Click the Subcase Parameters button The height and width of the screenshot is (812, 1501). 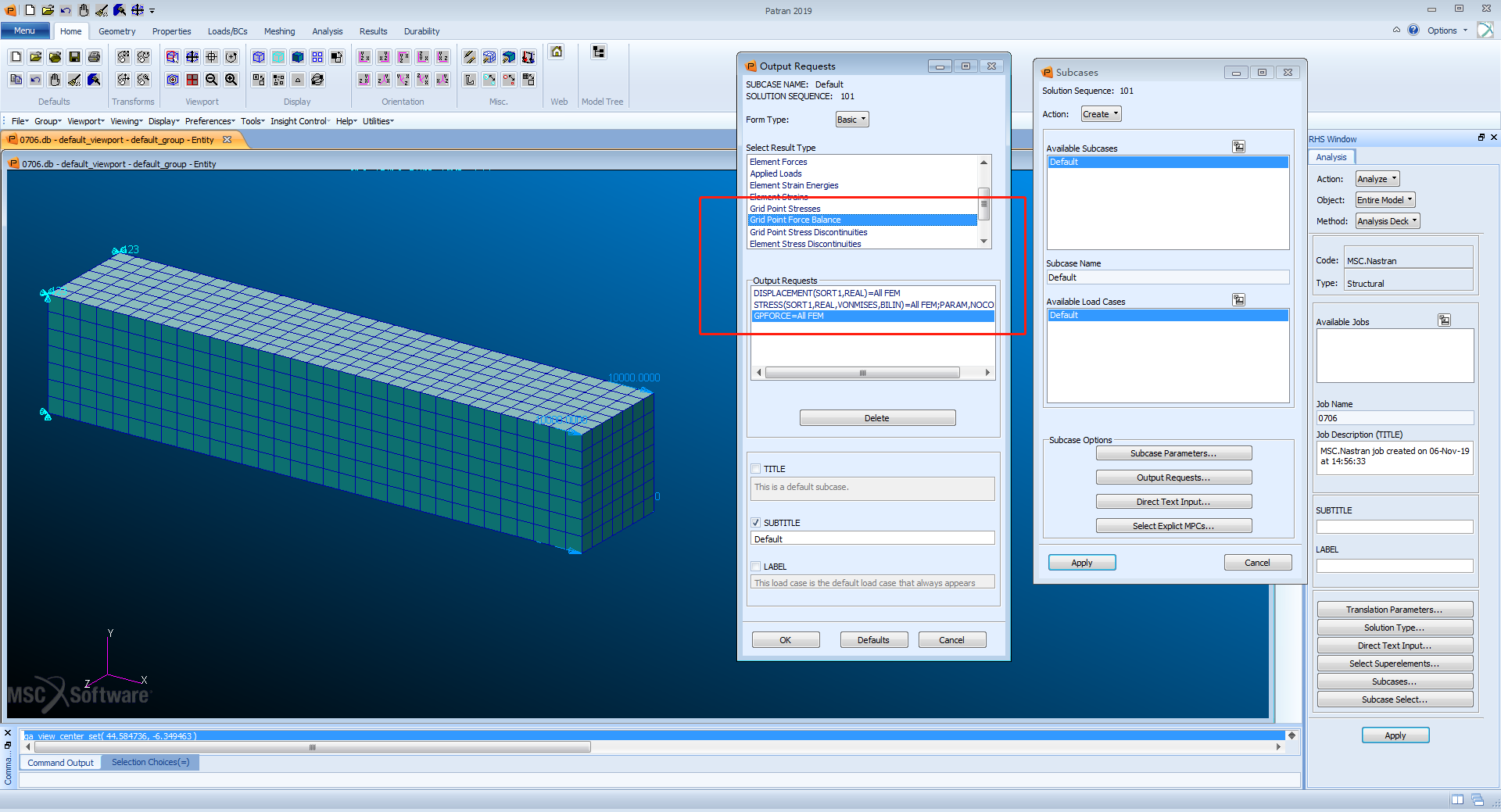click(1173, 453)
